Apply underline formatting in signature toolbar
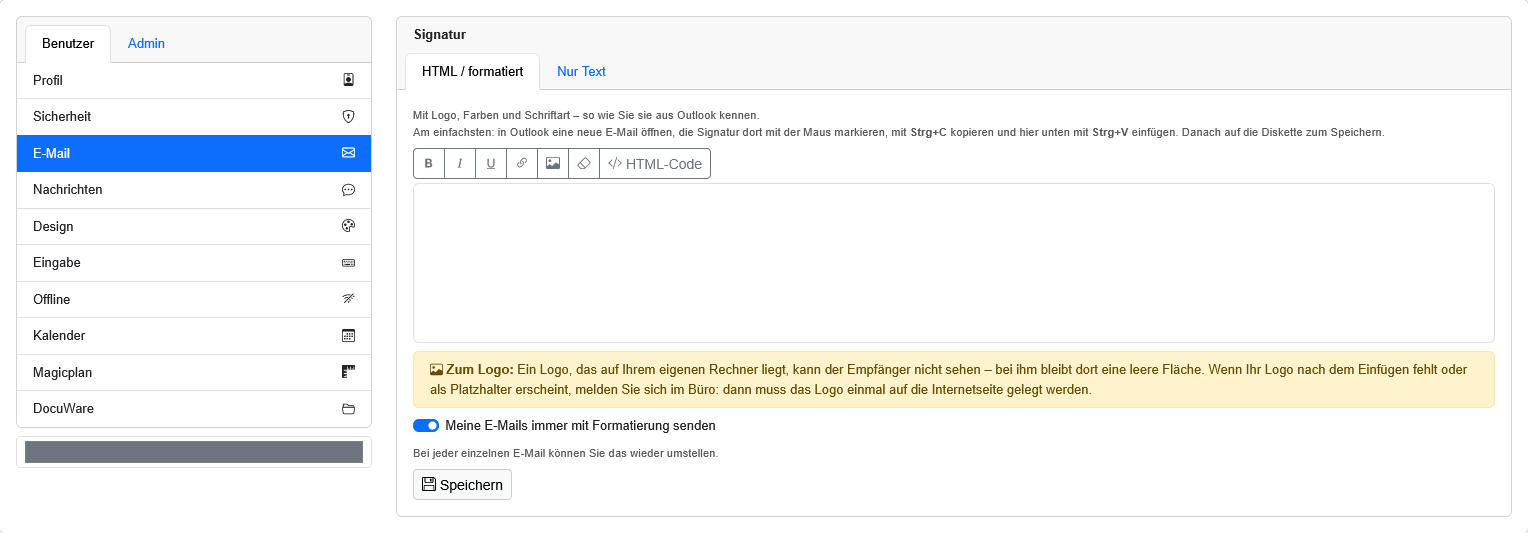The height and width of the screenshot is (533, 1528). click(491, 163)
